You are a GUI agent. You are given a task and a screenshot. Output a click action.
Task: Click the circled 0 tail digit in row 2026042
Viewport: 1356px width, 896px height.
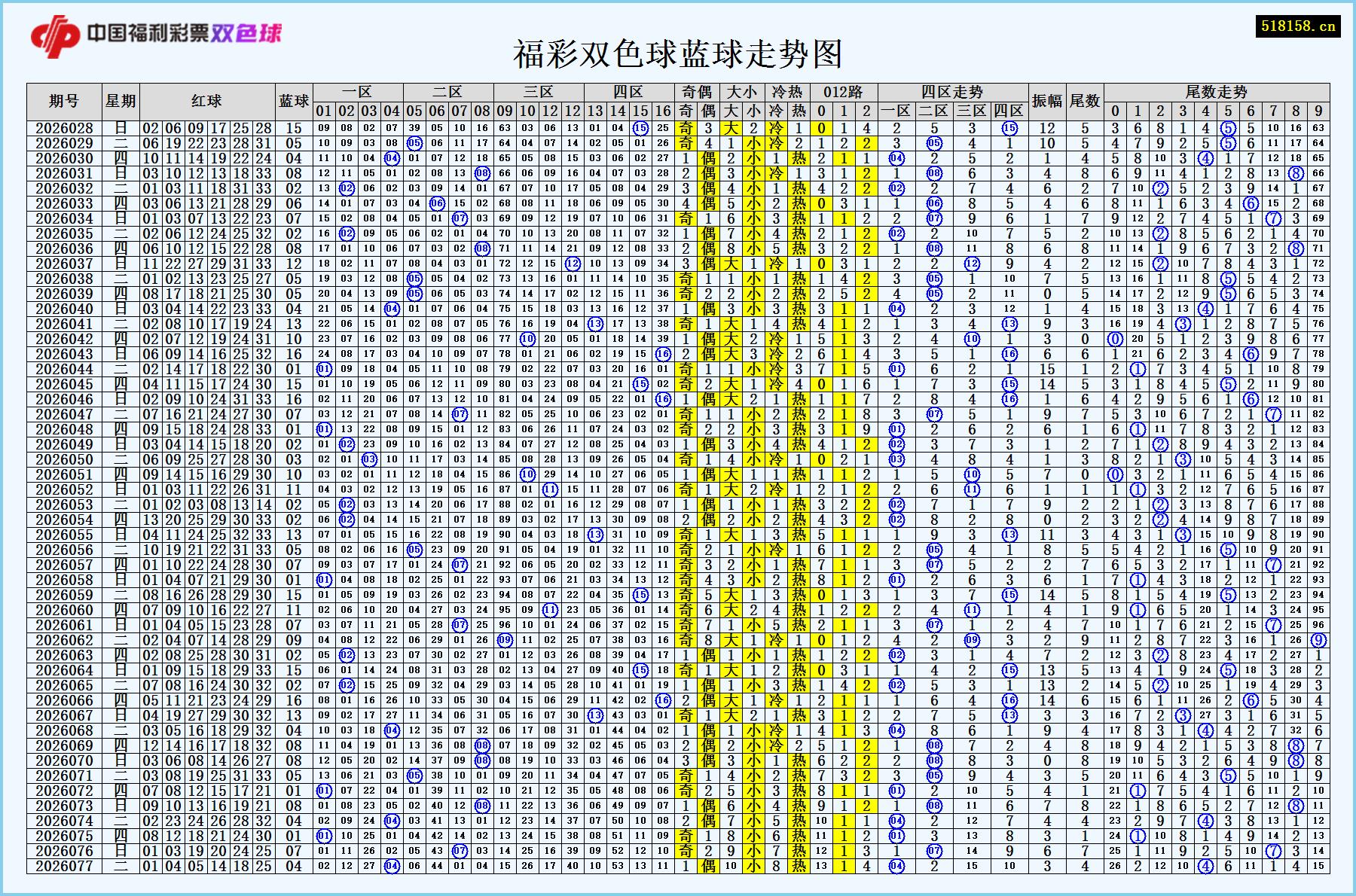click(x=1115, y=339)
